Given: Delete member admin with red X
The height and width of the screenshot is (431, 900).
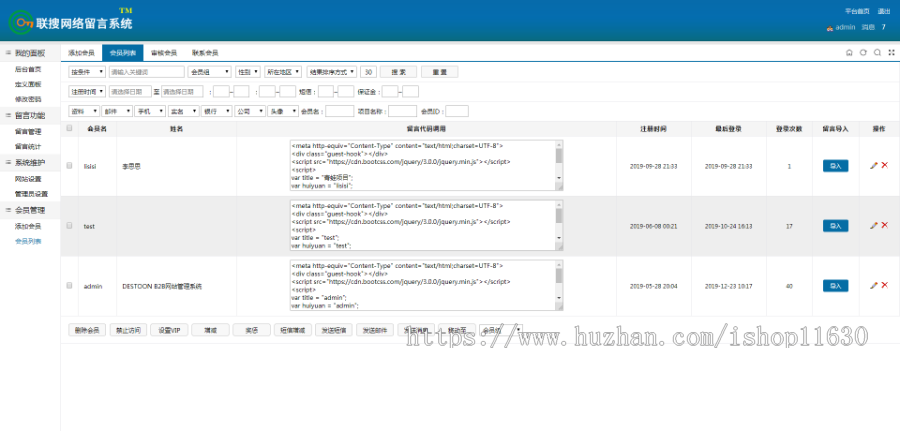Looking at the screenshot, I should click(x=885, y=285).
